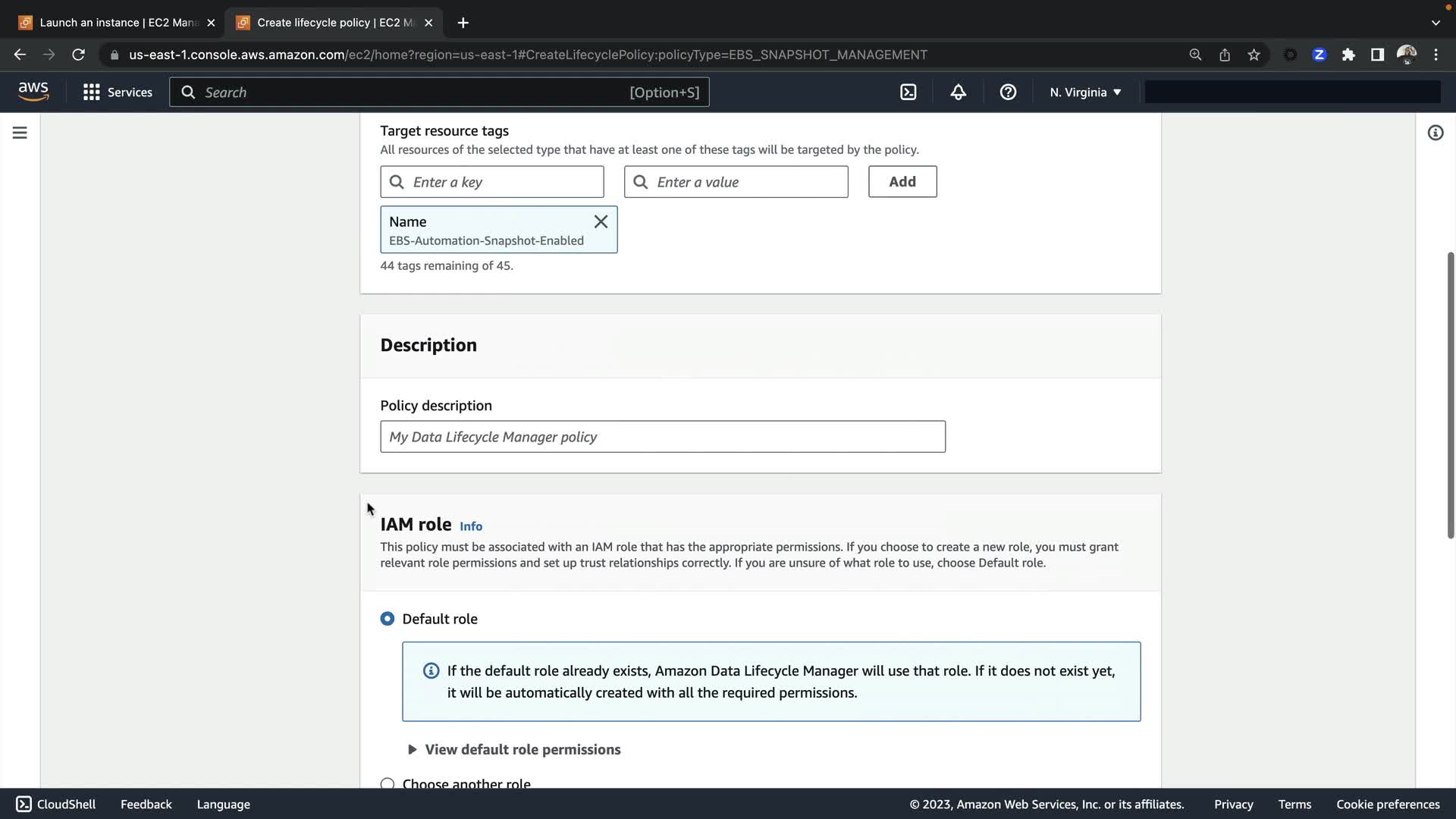Open the Services grid menu
The width and height of the screenshot is (1456, 819).
point(118,93)
